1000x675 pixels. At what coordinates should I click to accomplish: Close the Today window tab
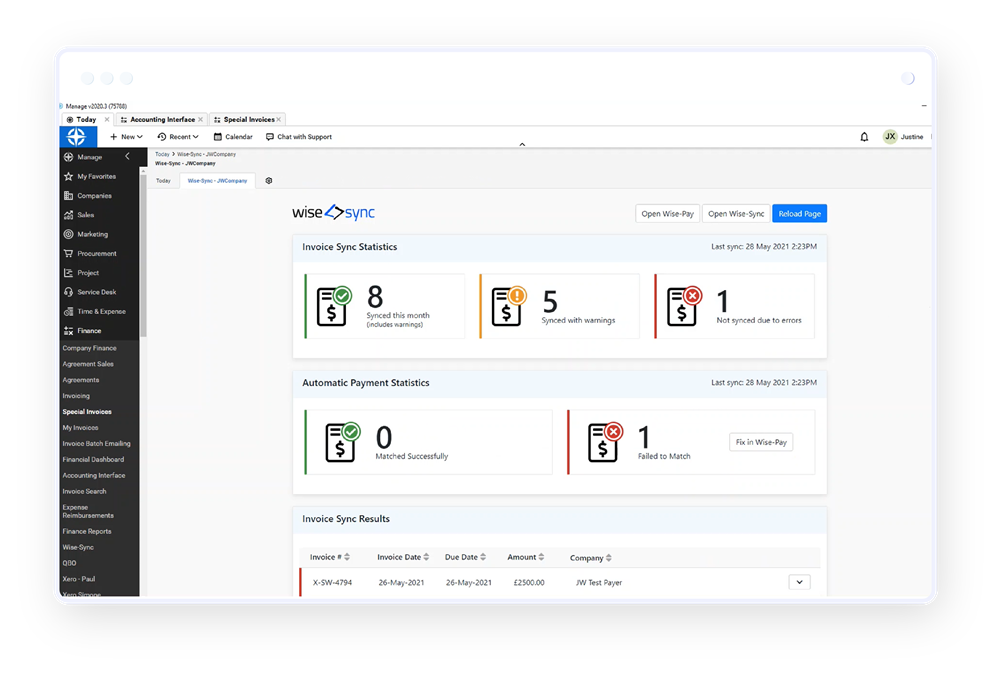pos(107,119)
